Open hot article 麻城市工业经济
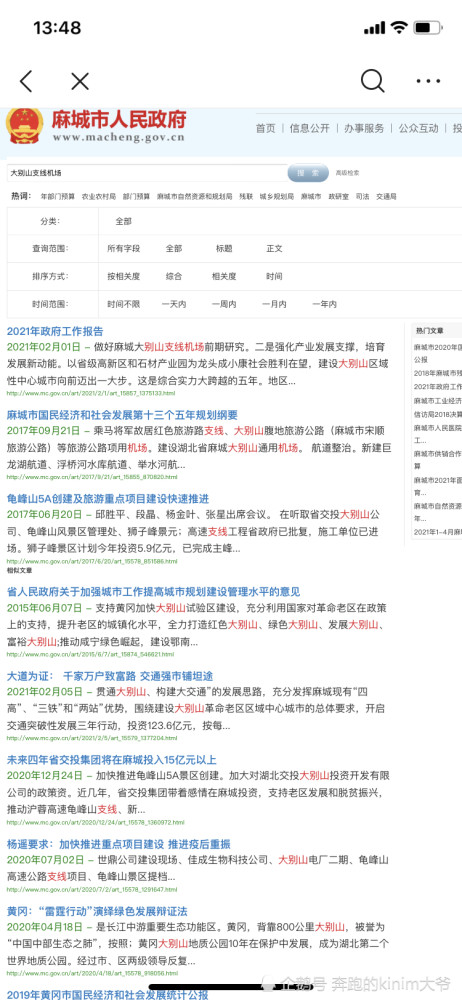 coord(438,402)
